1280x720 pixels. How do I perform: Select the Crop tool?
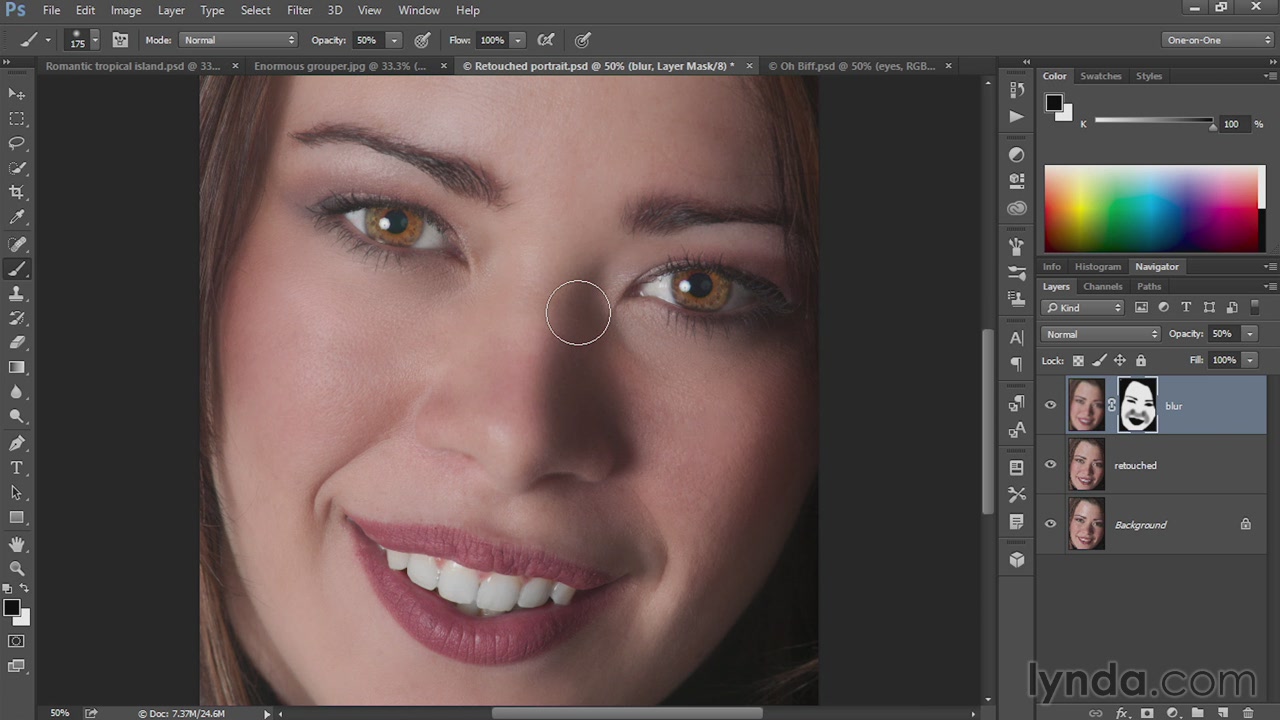pos(17,192)
